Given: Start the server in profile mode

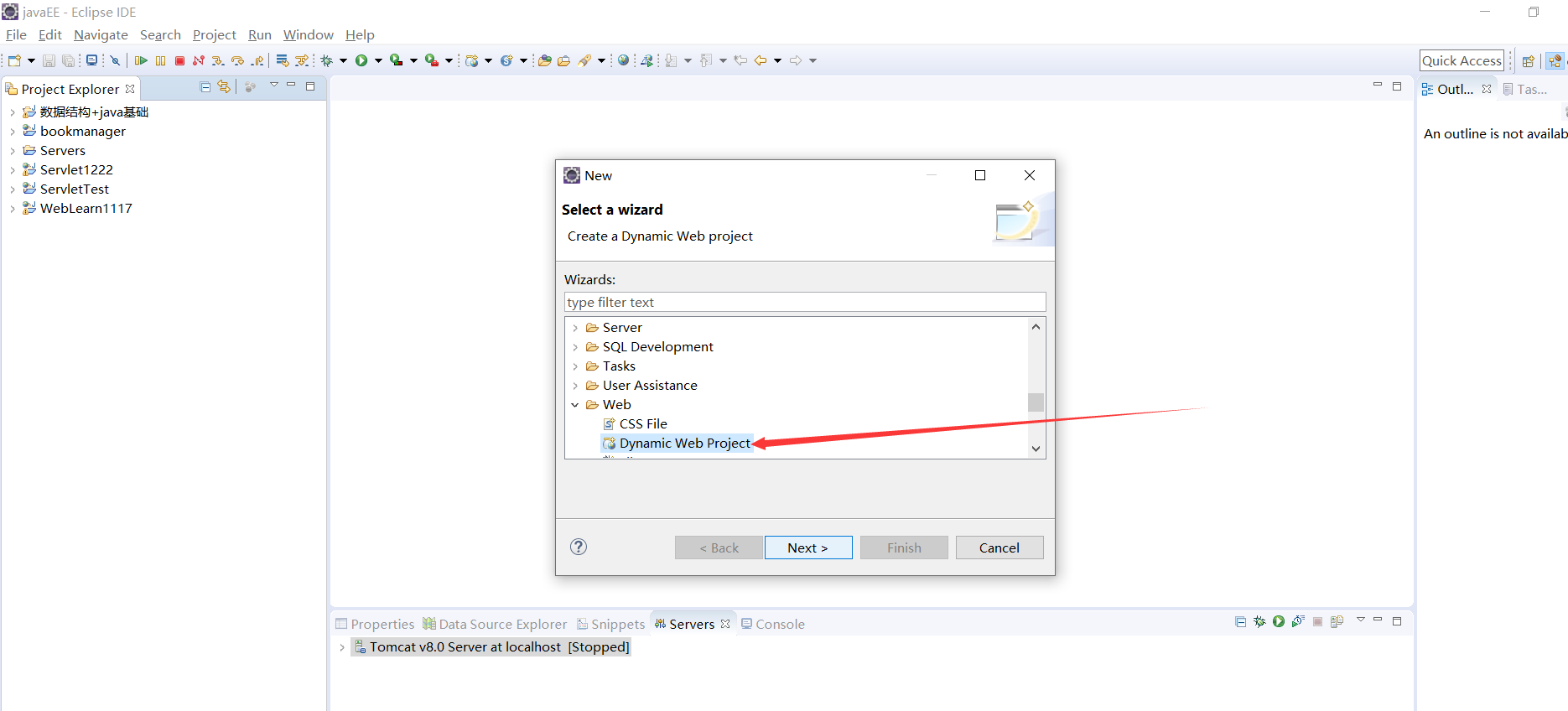Looking at the screenshot, I should point(1298,621).
